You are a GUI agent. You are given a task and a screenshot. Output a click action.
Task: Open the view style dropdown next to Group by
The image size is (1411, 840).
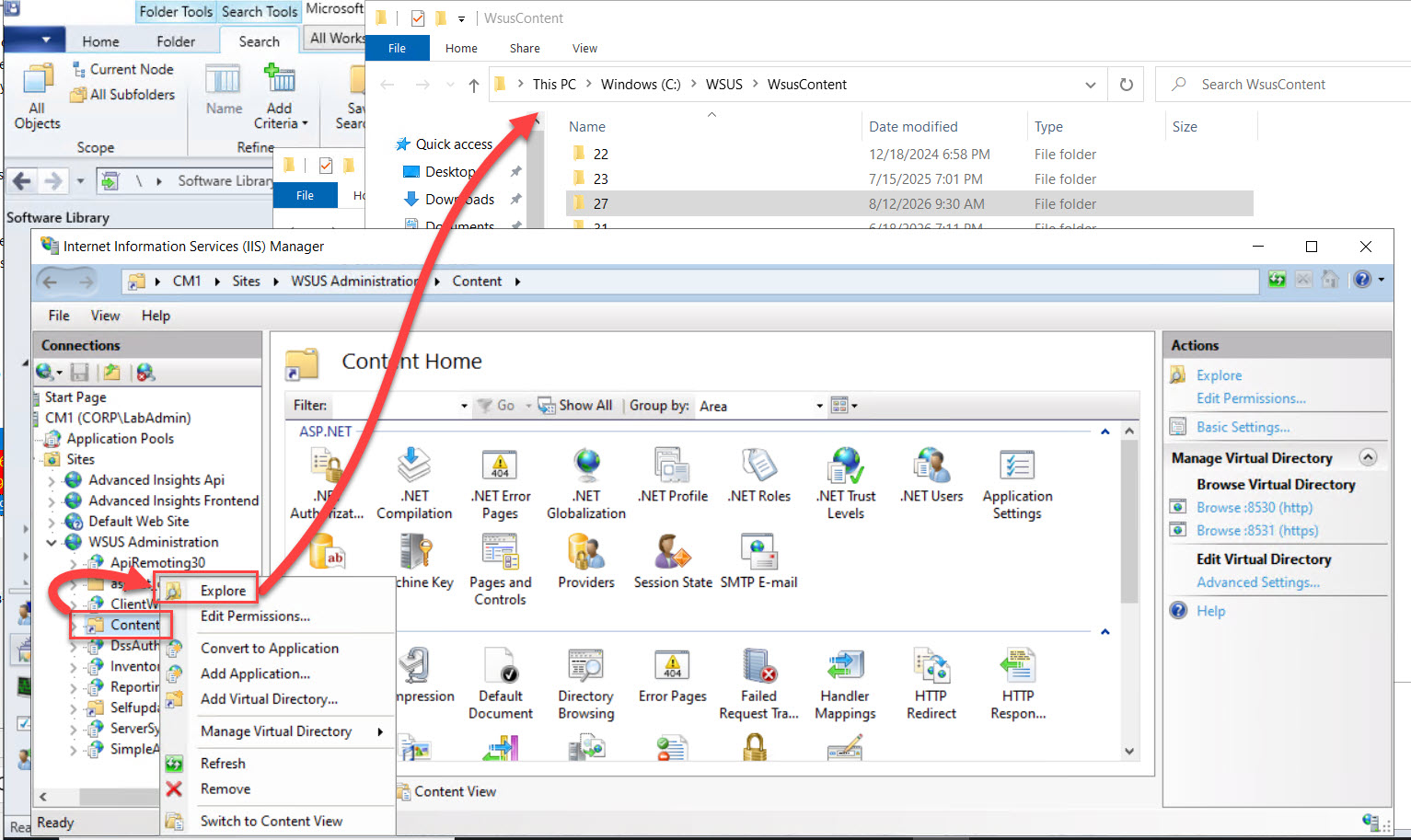click(x=844, y=405)
